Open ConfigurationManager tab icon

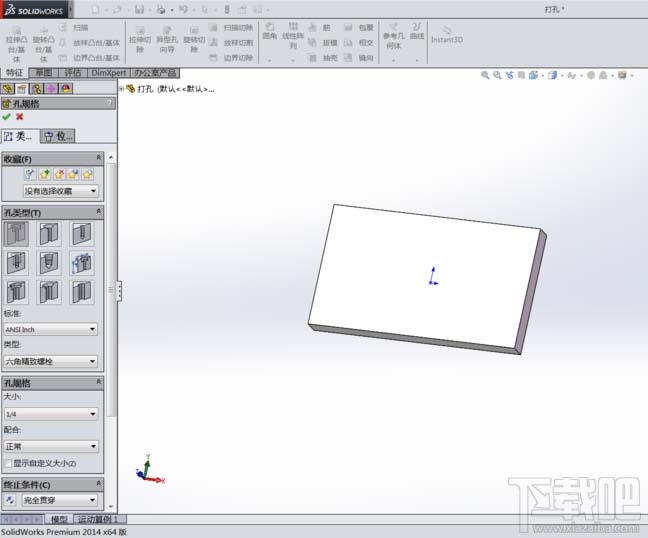(37, 88)
